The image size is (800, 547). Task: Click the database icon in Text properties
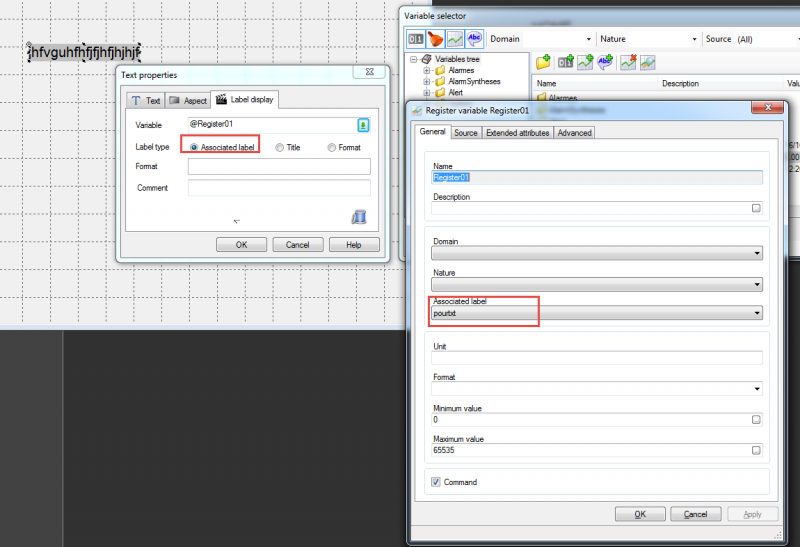click(x=359, y=217)
